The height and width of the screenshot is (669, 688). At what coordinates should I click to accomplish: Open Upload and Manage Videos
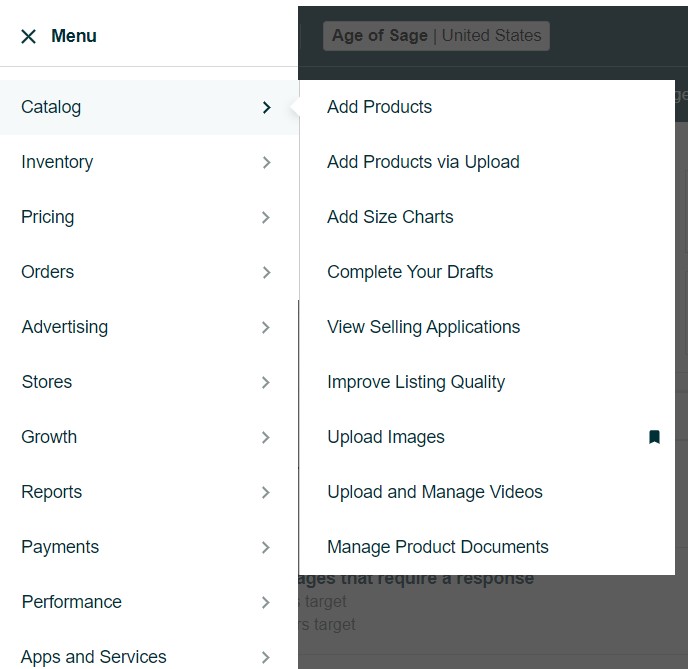pyautogui.click(x=487, y=492)
